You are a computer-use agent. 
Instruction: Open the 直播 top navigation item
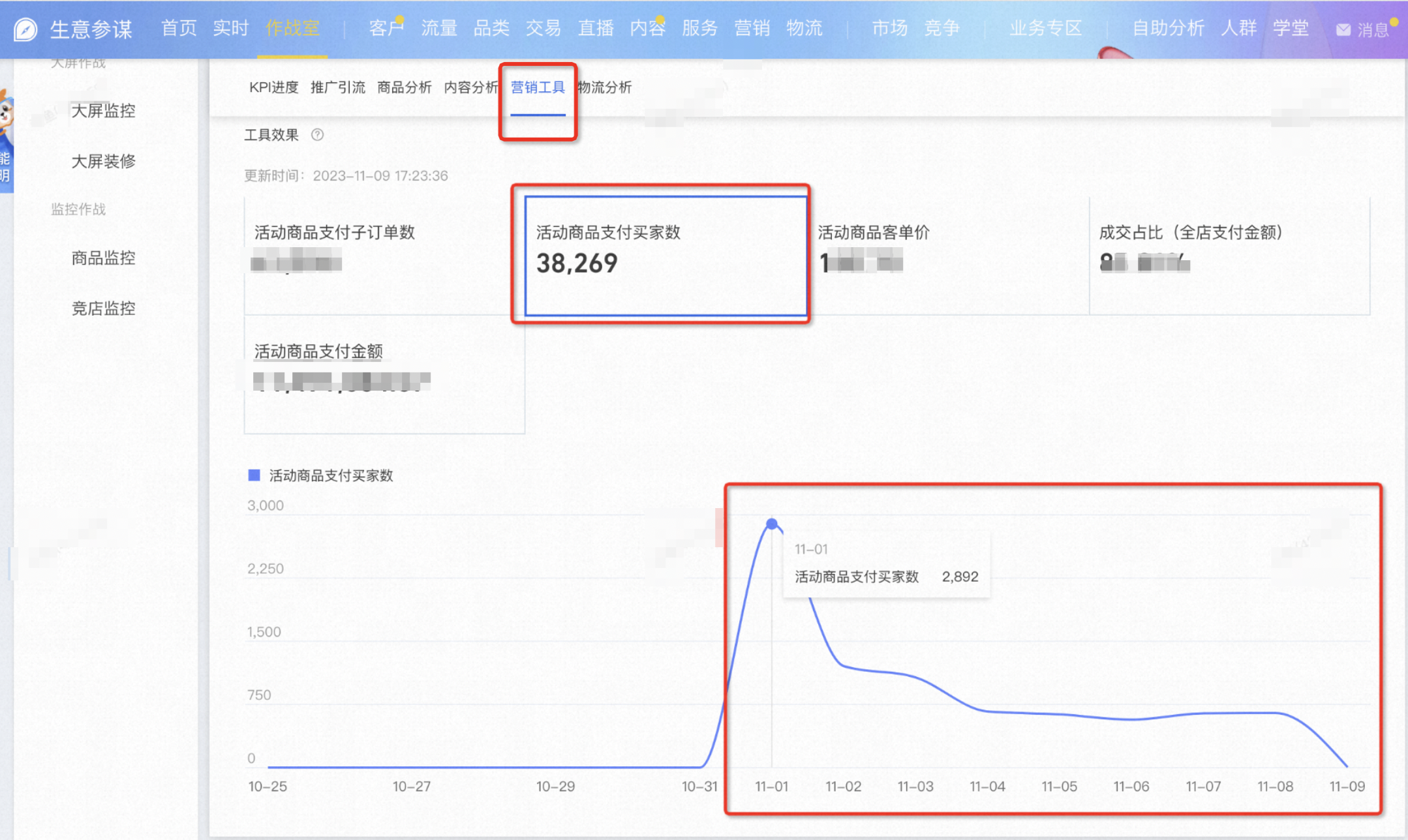click(596, 28)
